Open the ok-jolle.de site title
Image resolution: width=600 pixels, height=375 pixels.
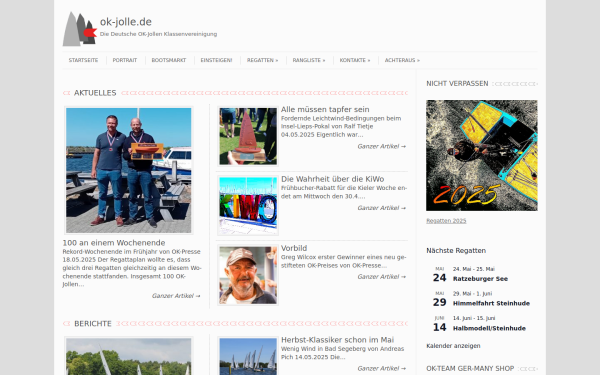(126, 22)
